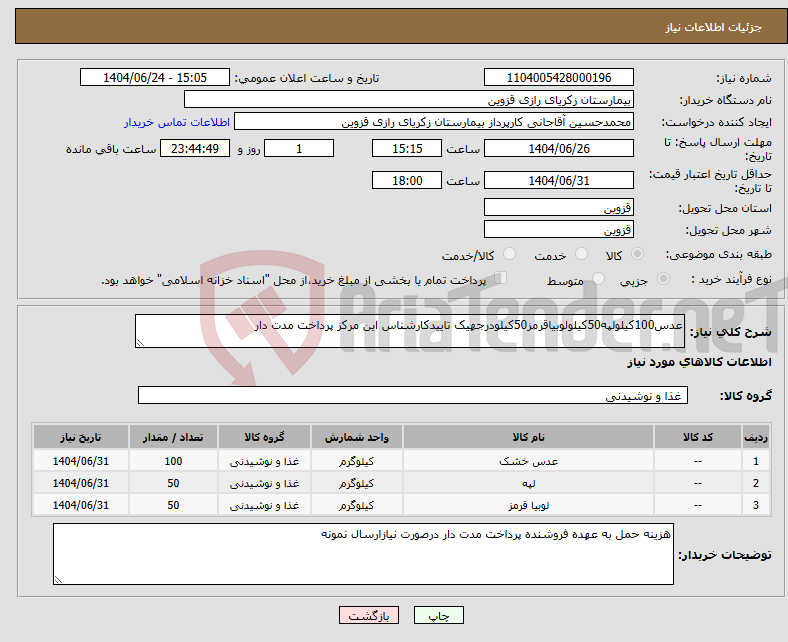Click the واحد شمارش column header
Image resolution: width=788 pixels, height=642 pixels.
tap(356, 437)
